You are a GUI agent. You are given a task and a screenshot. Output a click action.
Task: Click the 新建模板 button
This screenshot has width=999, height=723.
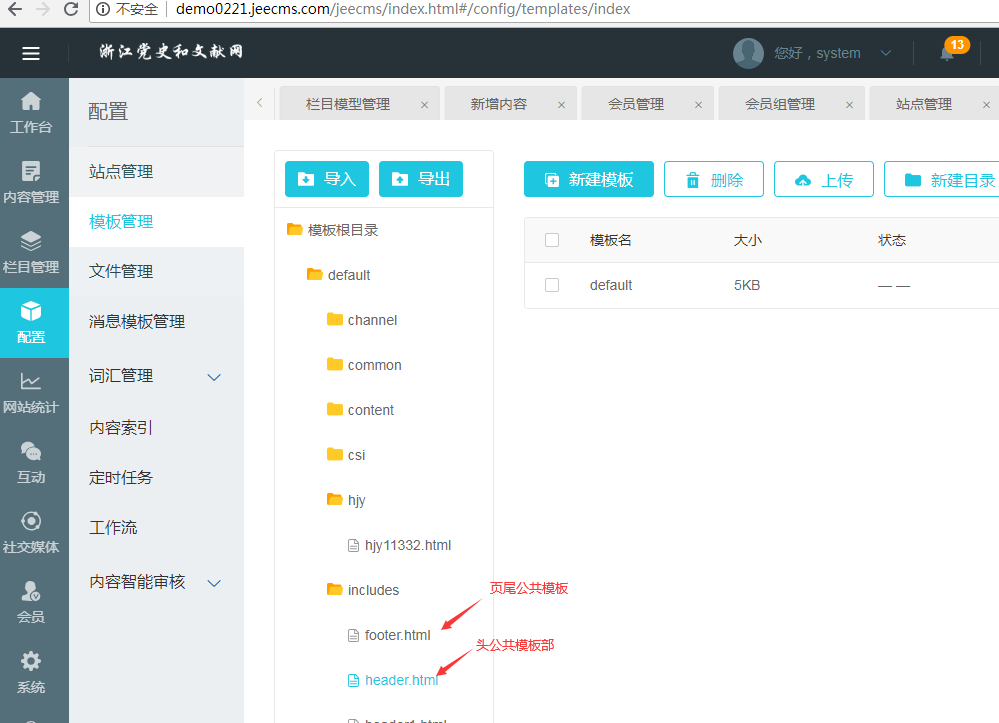coord(589,180)
